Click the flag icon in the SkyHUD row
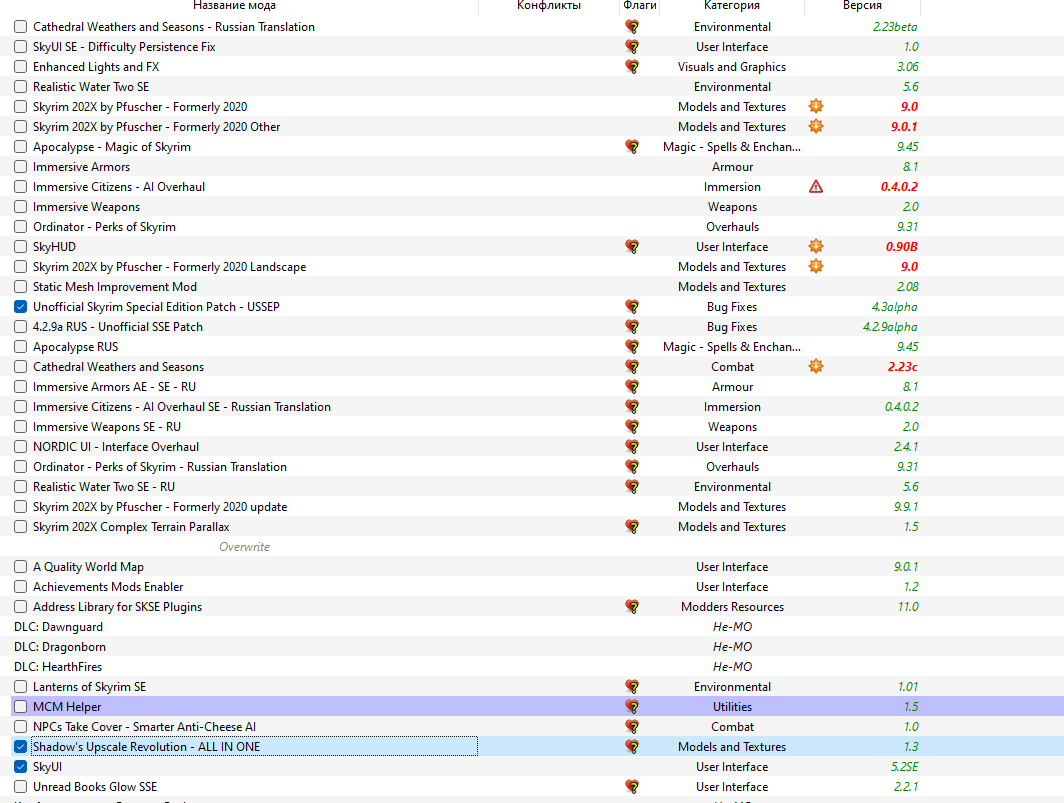 tap(632, 247)
